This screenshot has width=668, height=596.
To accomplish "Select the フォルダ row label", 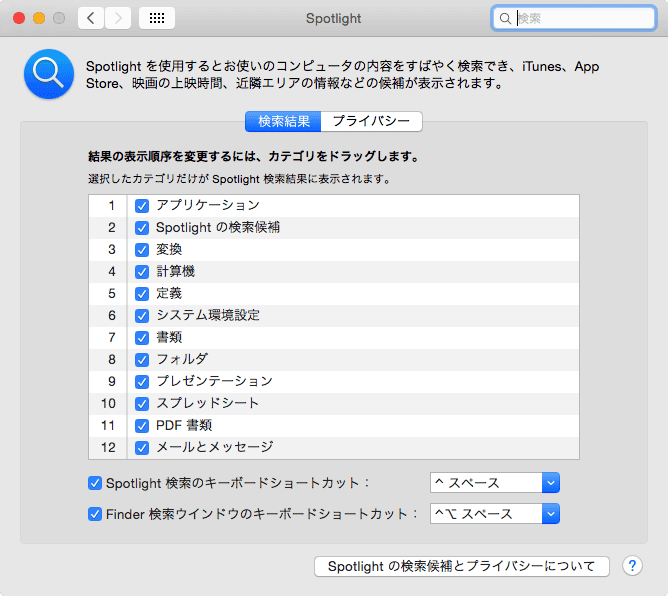I will click(x=182, y=360).
